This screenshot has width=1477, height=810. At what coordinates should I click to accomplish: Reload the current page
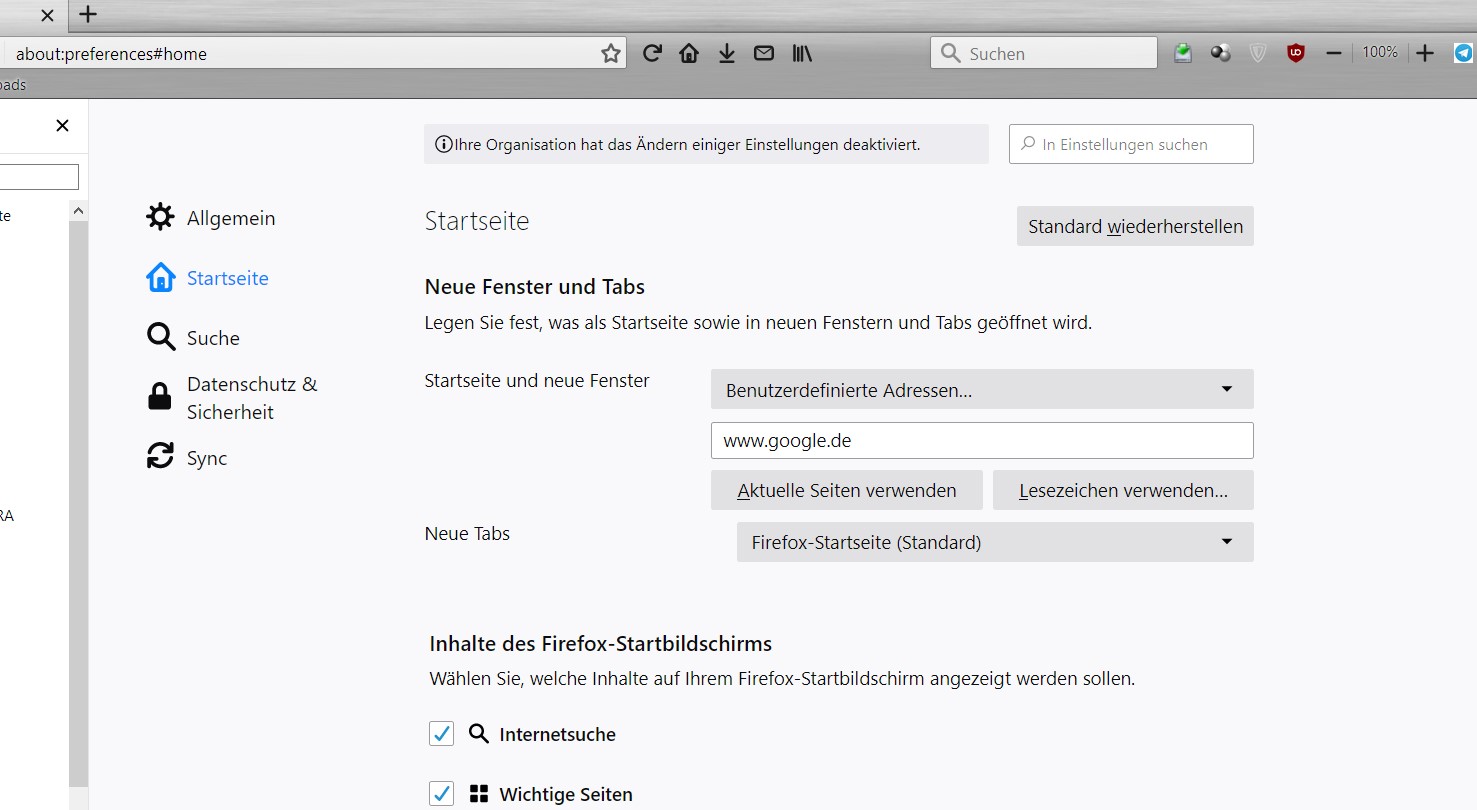point(652,53)
